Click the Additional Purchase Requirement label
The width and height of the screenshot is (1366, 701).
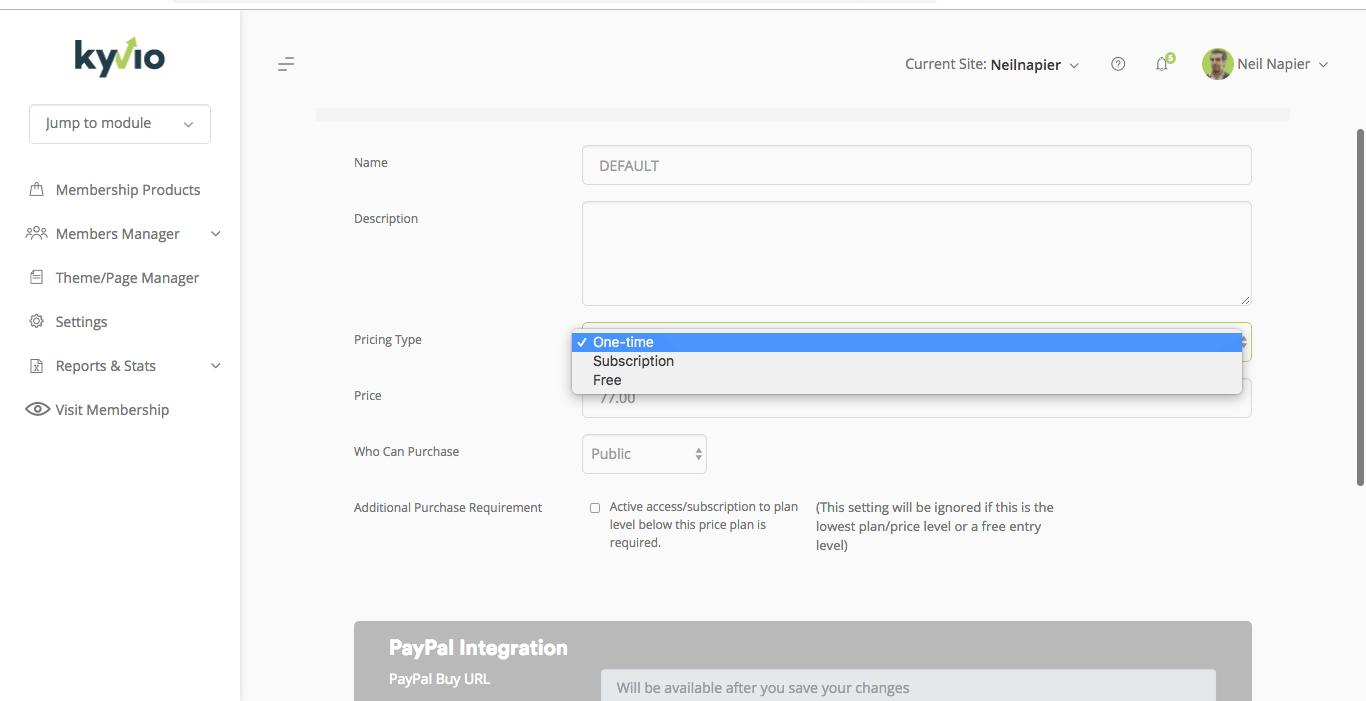click(x=448, y=508)
